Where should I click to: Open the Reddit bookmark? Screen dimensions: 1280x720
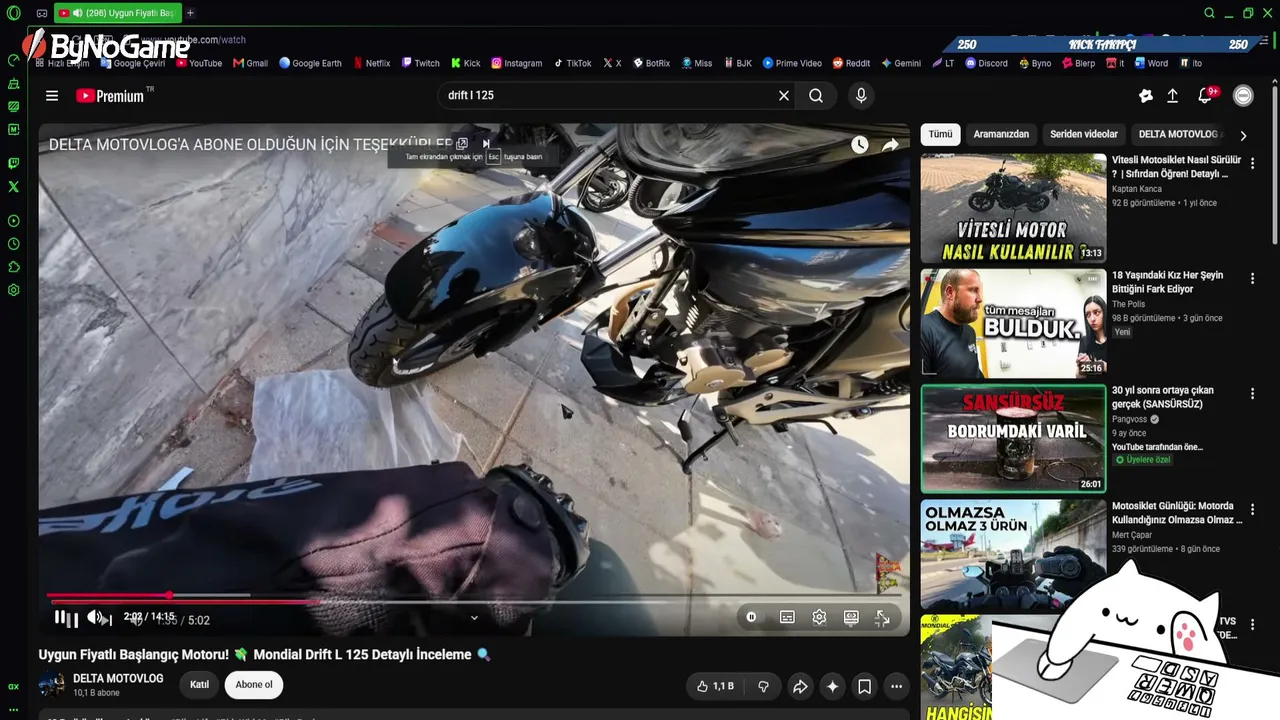point(851,63)
